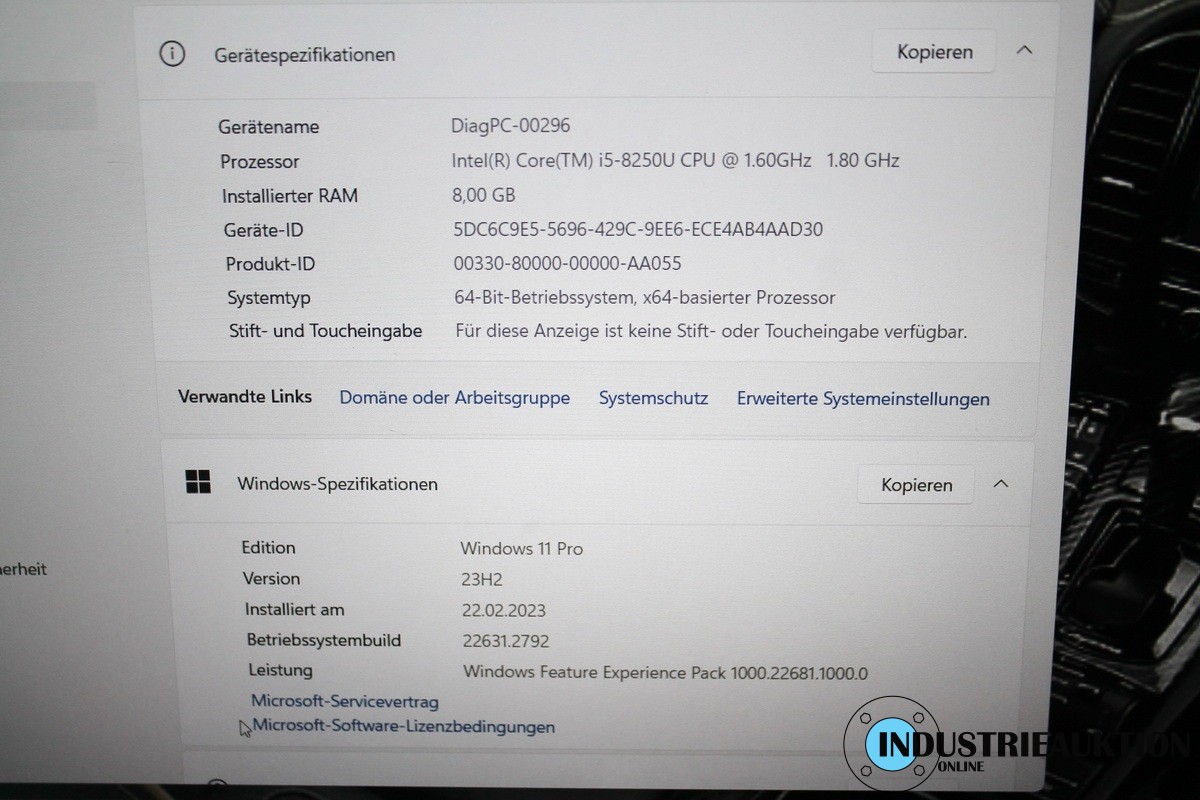This screenshot has width=1200, height=800.
Task: Select the Stift- oder Toucheingabe description text
Action: point(711,331)
